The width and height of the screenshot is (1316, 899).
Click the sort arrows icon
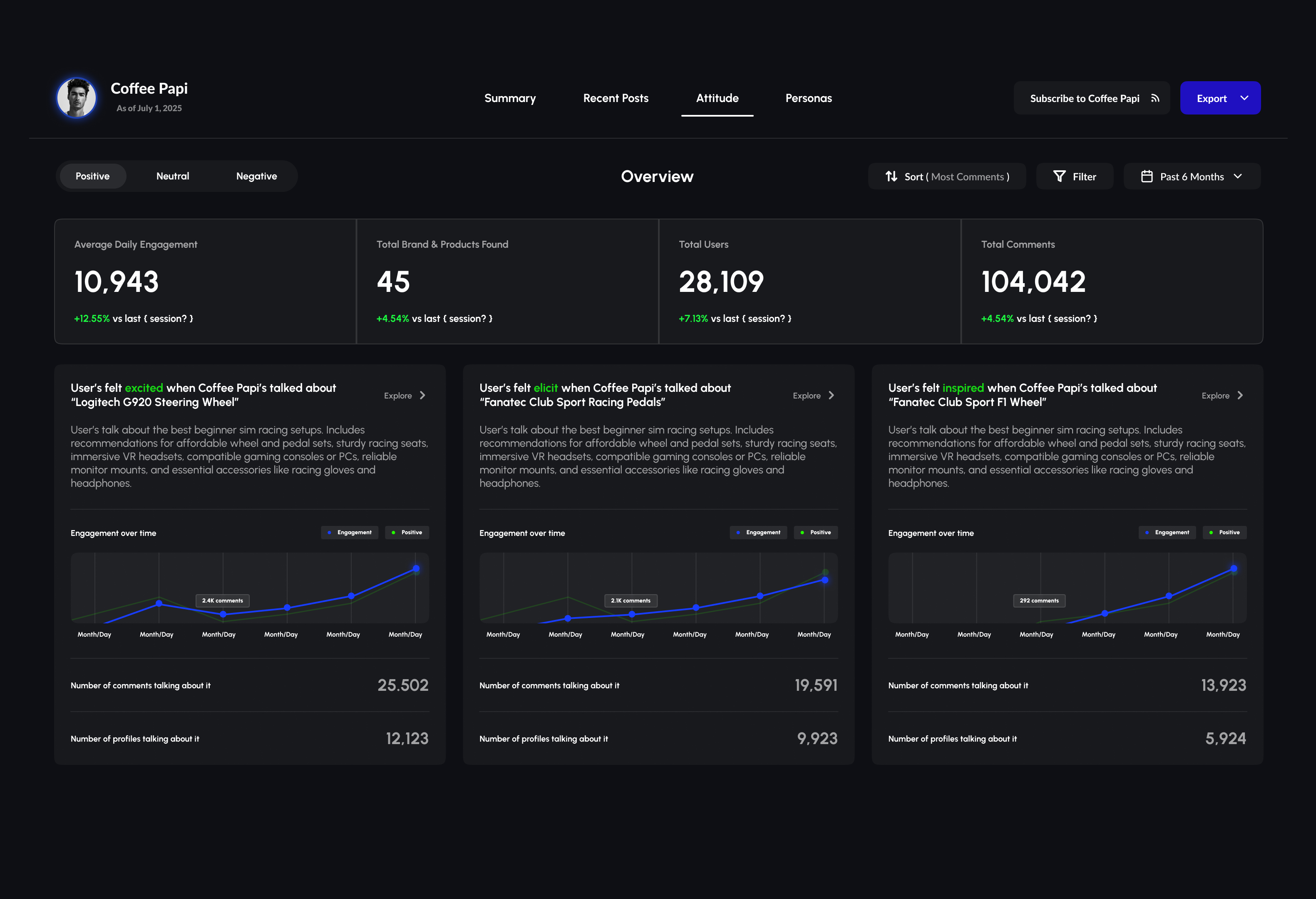pos(891,176)
